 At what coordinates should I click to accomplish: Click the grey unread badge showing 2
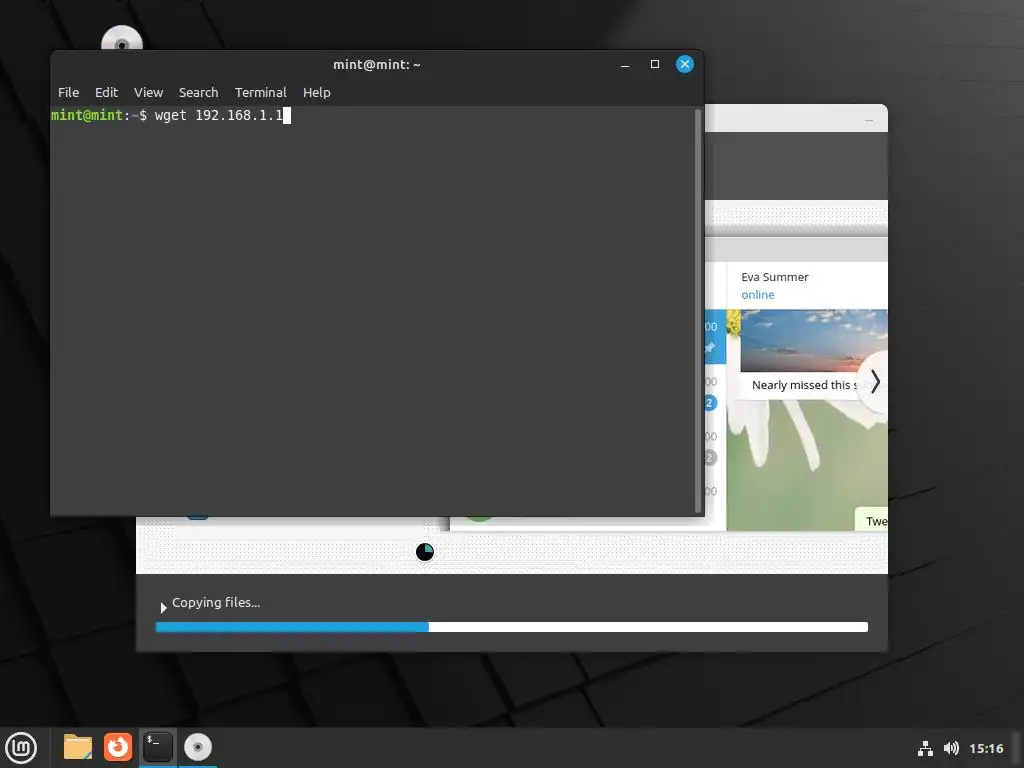click(x=710, y=458)
